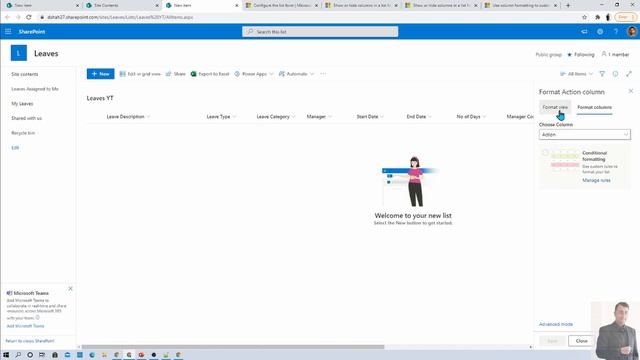Open the 1 member list
The height and width of the screenshot is (360, 640).
[616, 54]
